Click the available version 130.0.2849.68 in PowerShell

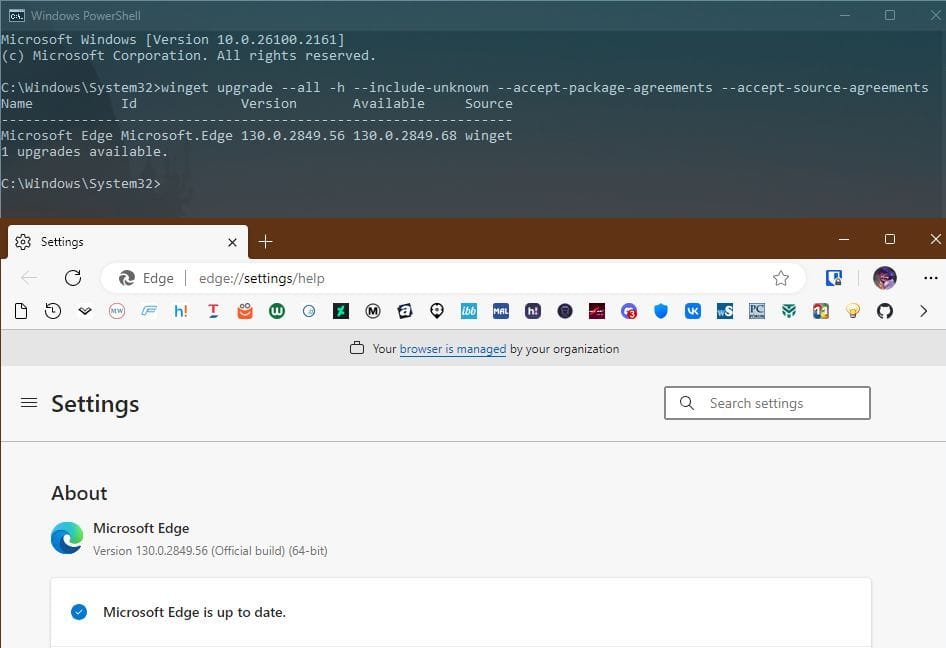tap(405, 136)
